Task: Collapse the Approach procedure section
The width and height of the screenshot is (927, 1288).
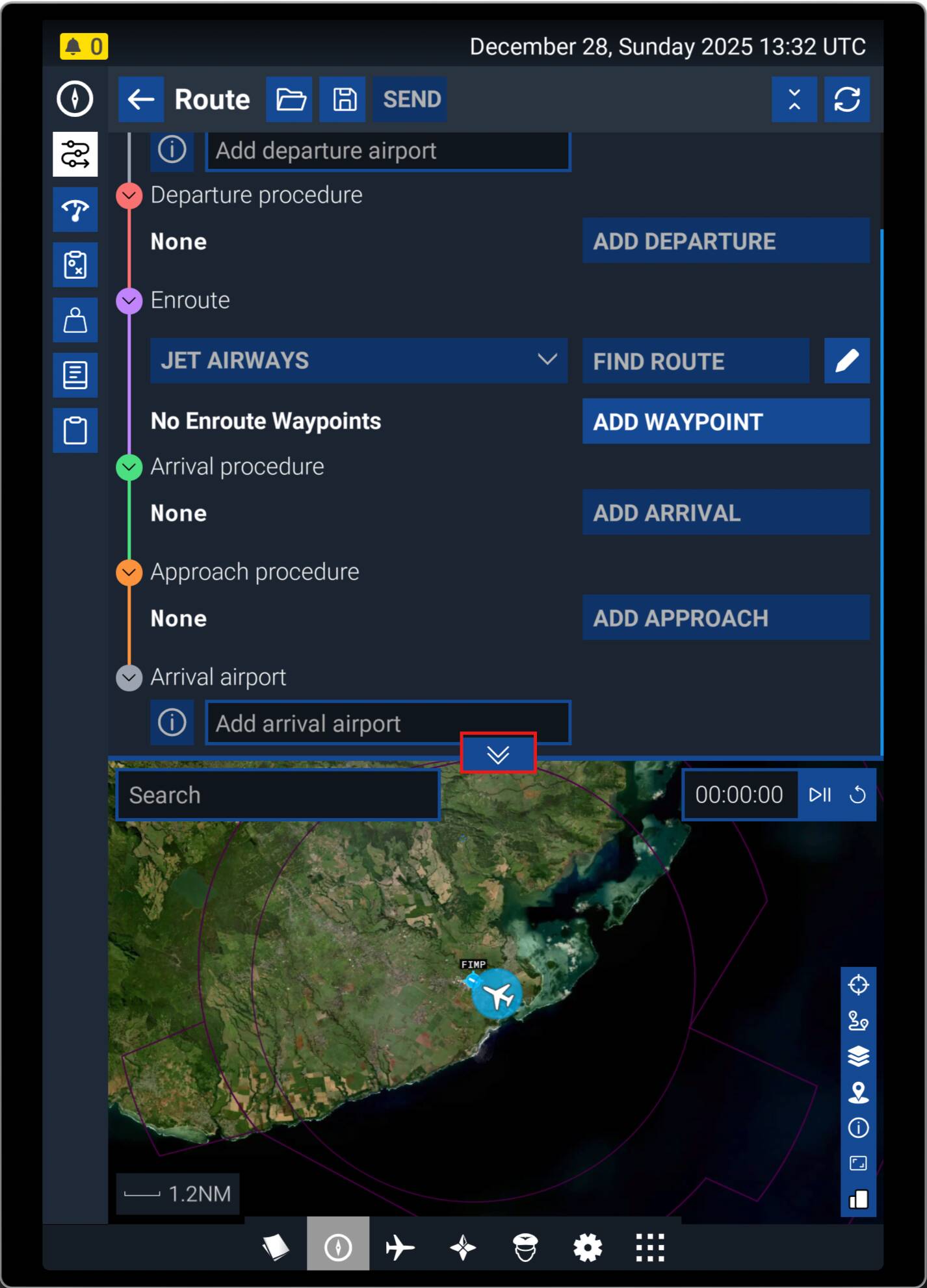Action: 129,573
